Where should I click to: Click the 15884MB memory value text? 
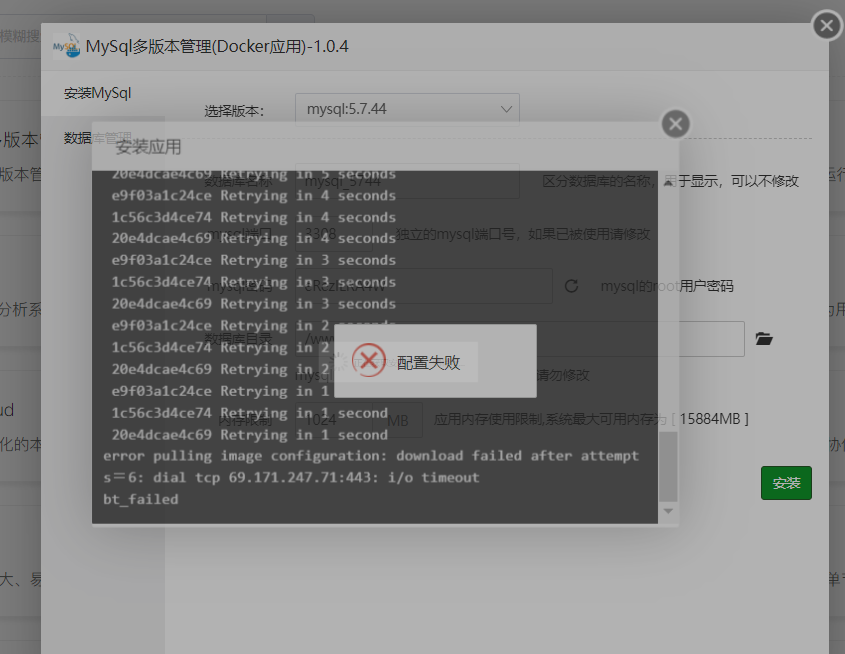coord(710,419)
